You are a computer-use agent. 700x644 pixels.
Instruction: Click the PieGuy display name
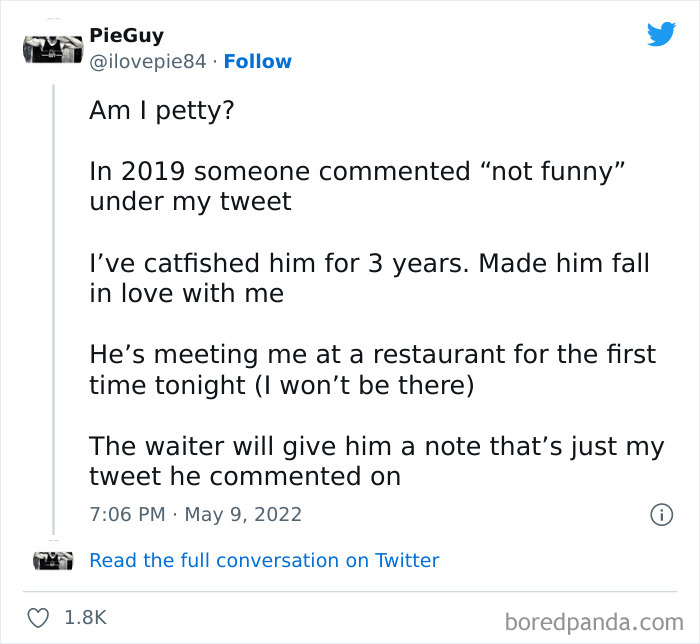[x=127, y=36]
